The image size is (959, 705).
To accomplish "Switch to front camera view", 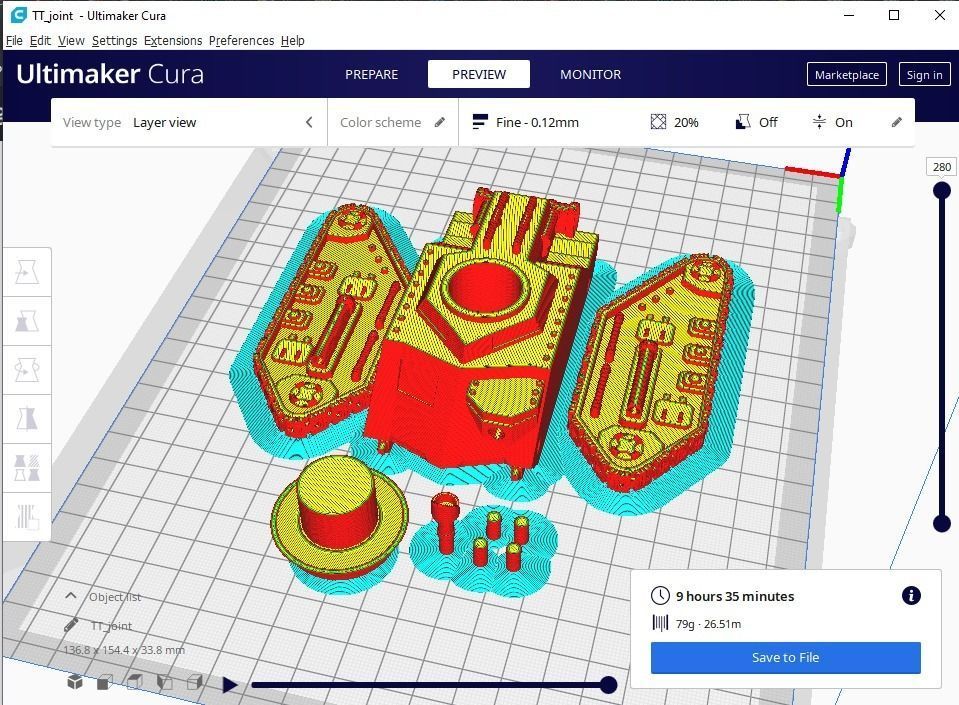I will pos(105,682).
